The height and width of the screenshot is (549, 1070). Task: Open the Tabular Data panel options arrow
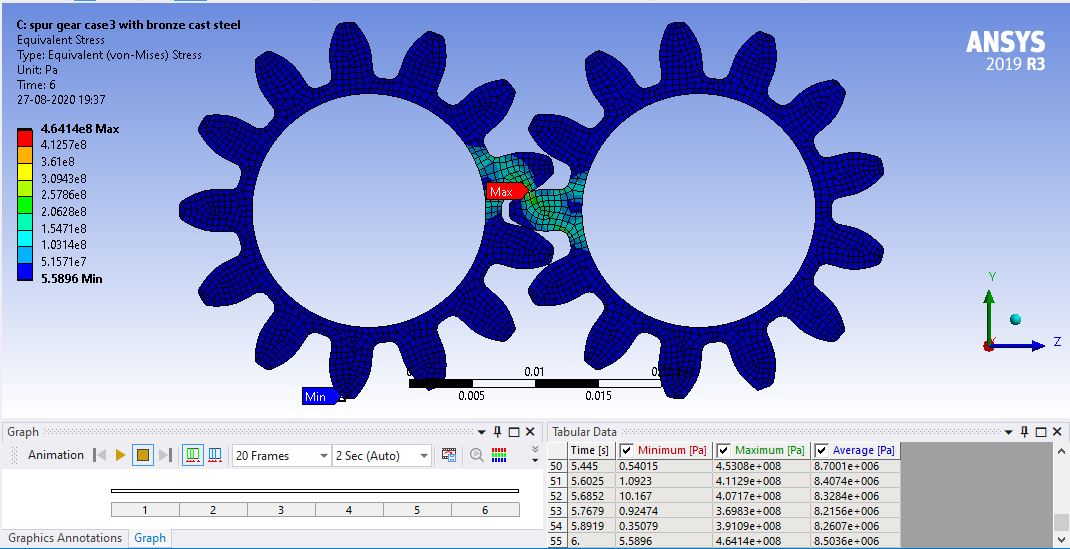pos(1009,432)
